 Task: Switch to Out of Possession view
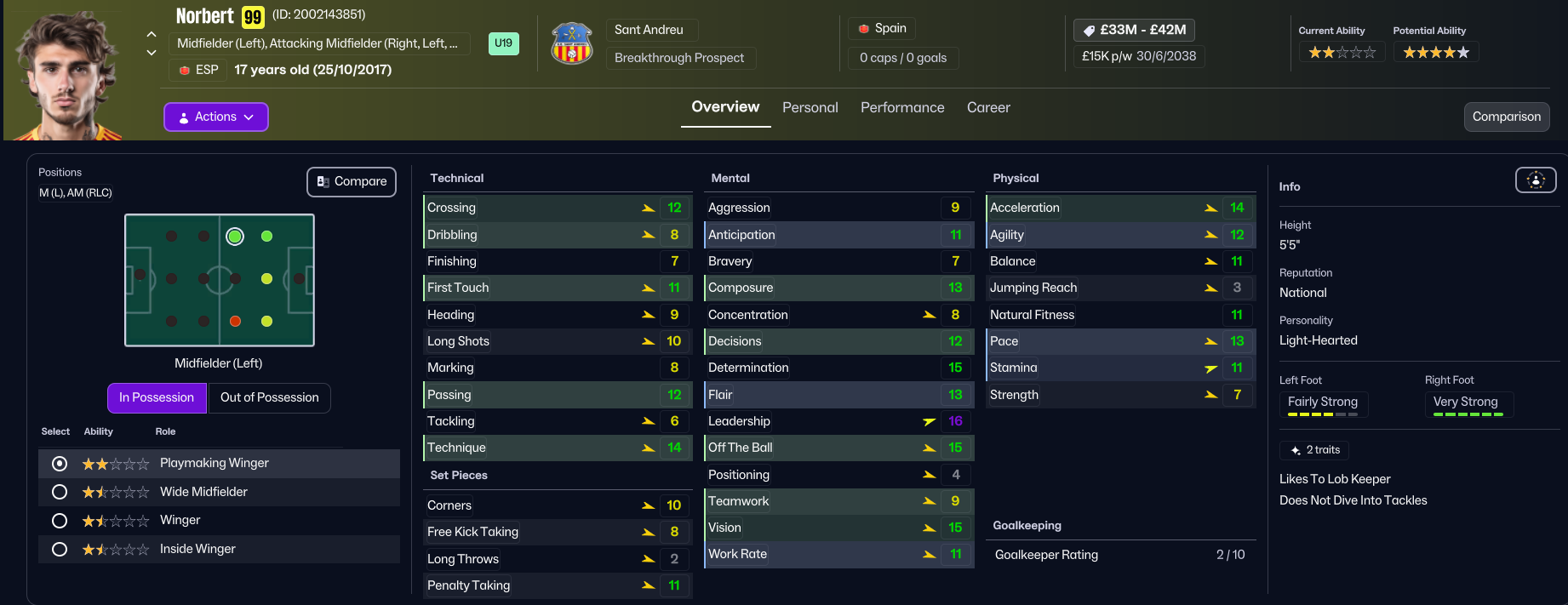pos(269,397)
